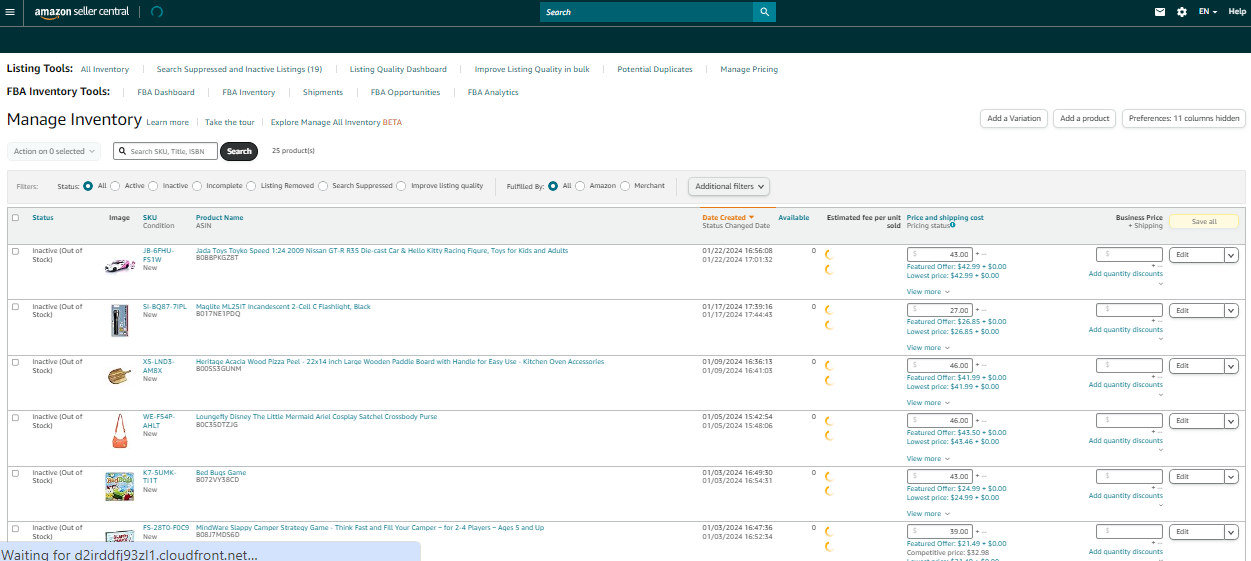Click the Jada Toys car product thumbnail
This screenshot has height=561, width=1251.
pyautogui.click(x=119, y=266)
